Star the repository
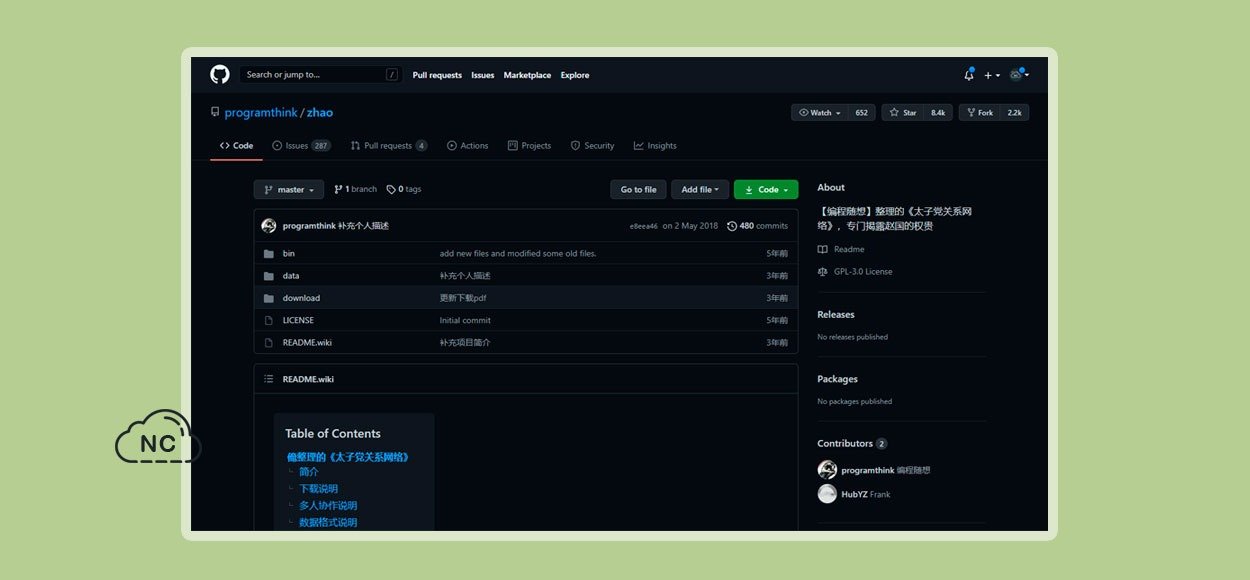The height and width of the screenshot is (580, 1250). point(902,113)
